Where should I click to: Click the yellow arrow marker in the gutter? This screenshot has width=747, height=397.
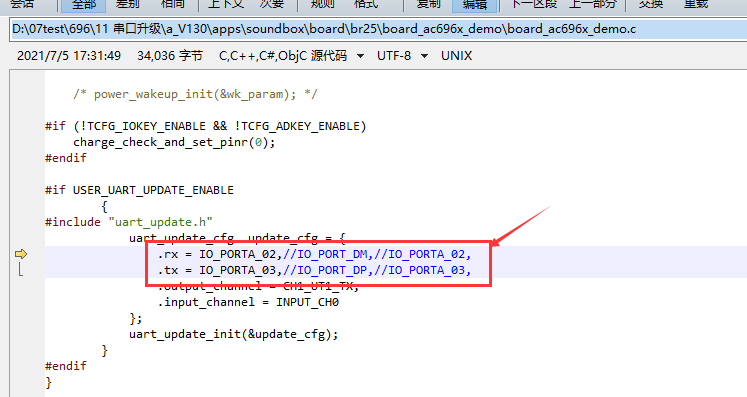coord(21,254)
